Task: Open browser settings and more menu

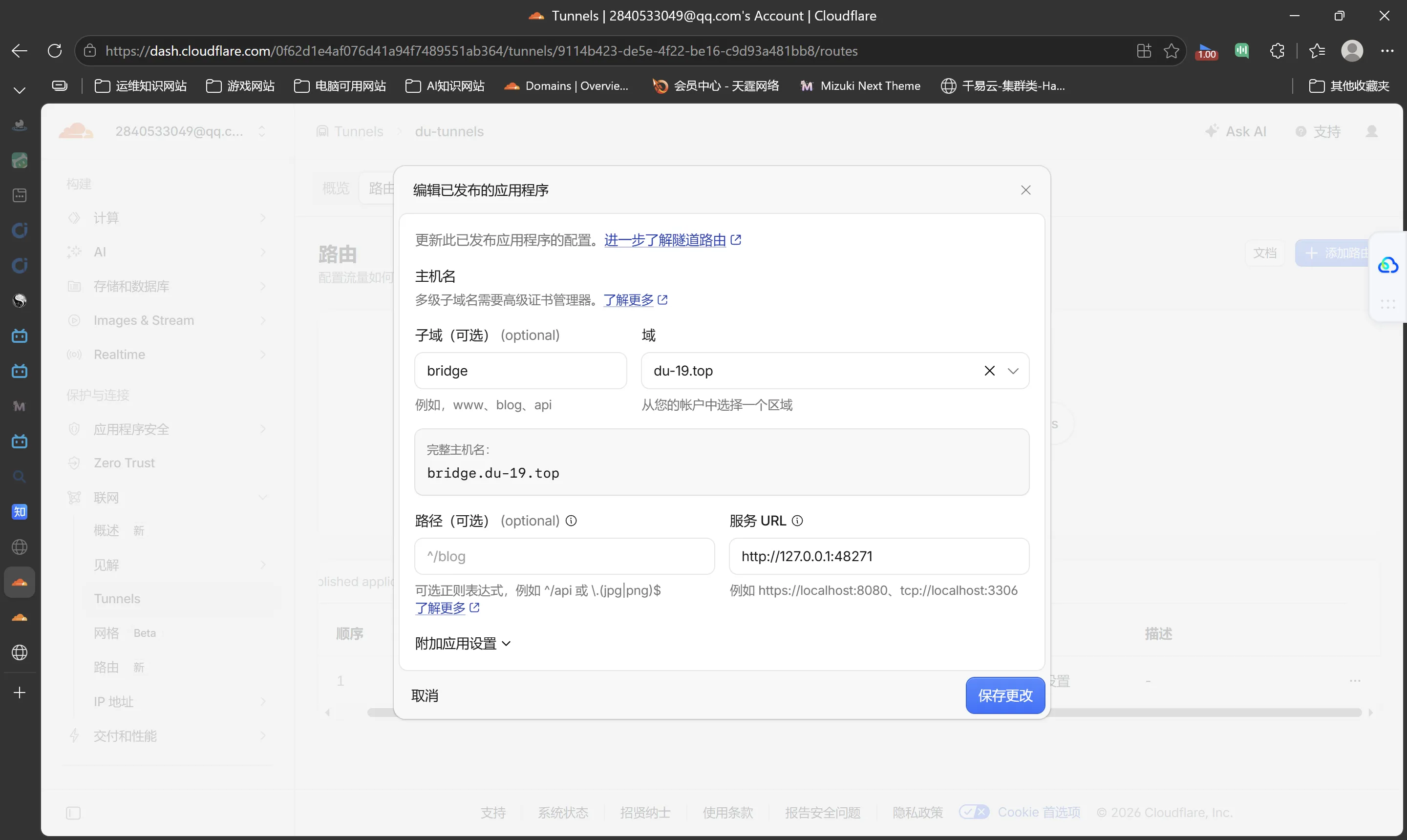Action: pyautogui.click(x=1387, y=51)
